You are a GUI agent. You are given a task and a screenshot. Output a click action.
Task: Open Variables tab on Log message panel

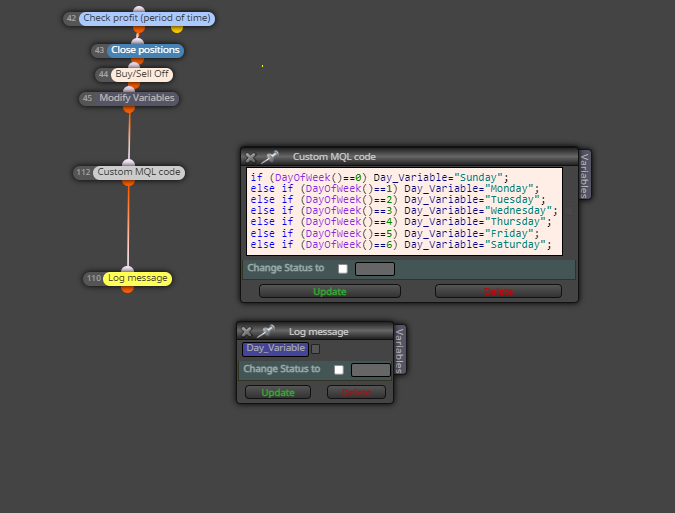pyautogui.click(x=400, y=349)
